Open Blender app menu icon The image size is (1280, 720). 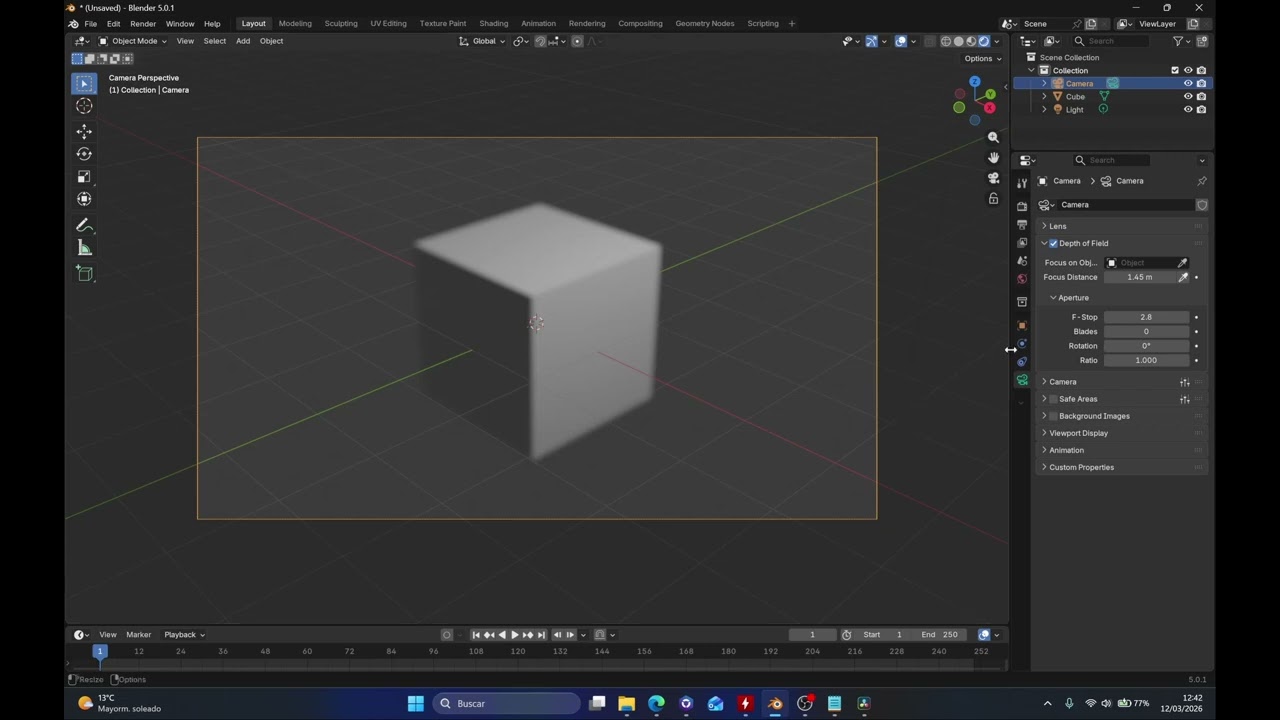(x=73, y=23)
